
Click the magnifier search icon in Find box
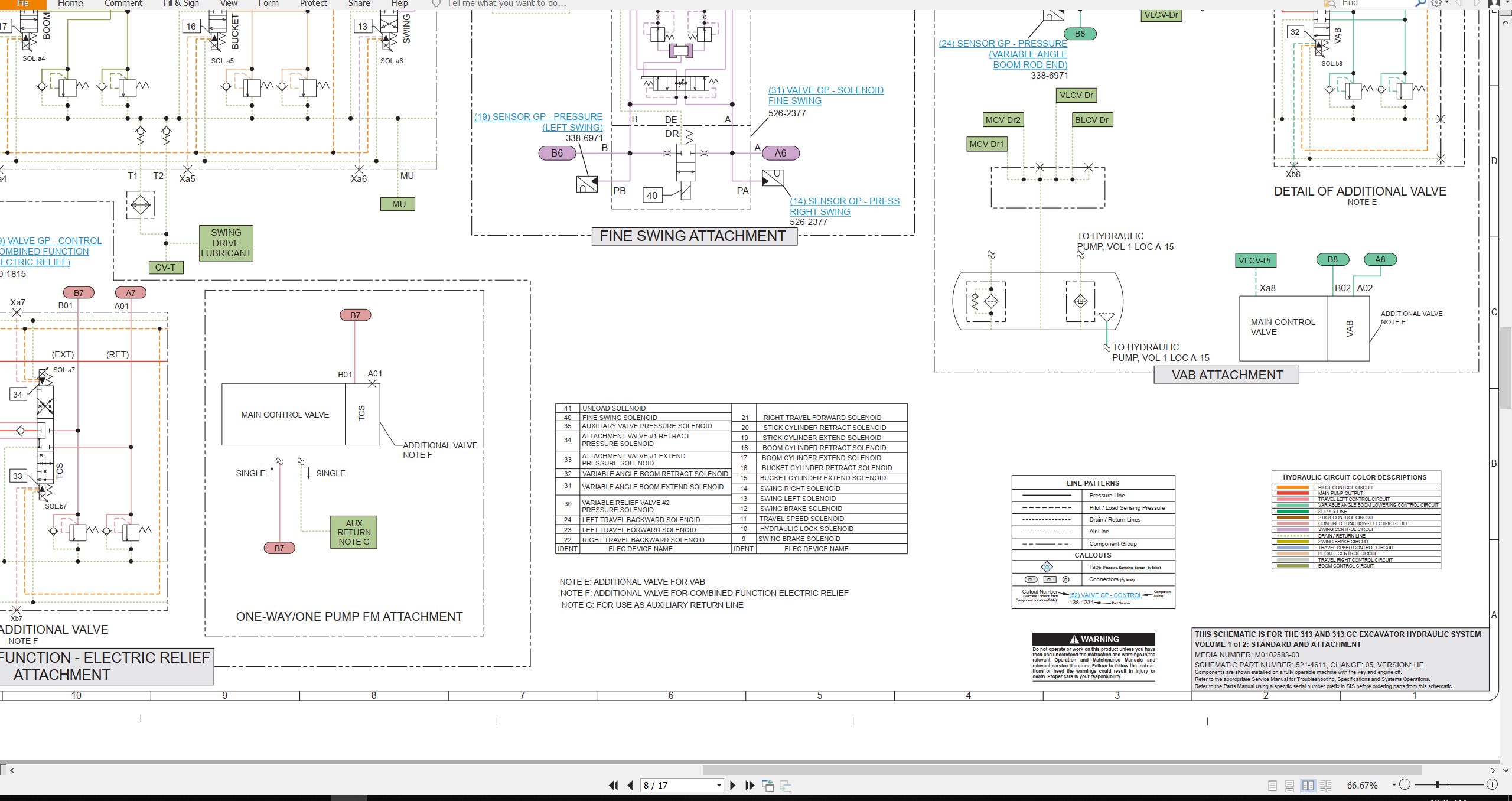tap(1420, 4)
